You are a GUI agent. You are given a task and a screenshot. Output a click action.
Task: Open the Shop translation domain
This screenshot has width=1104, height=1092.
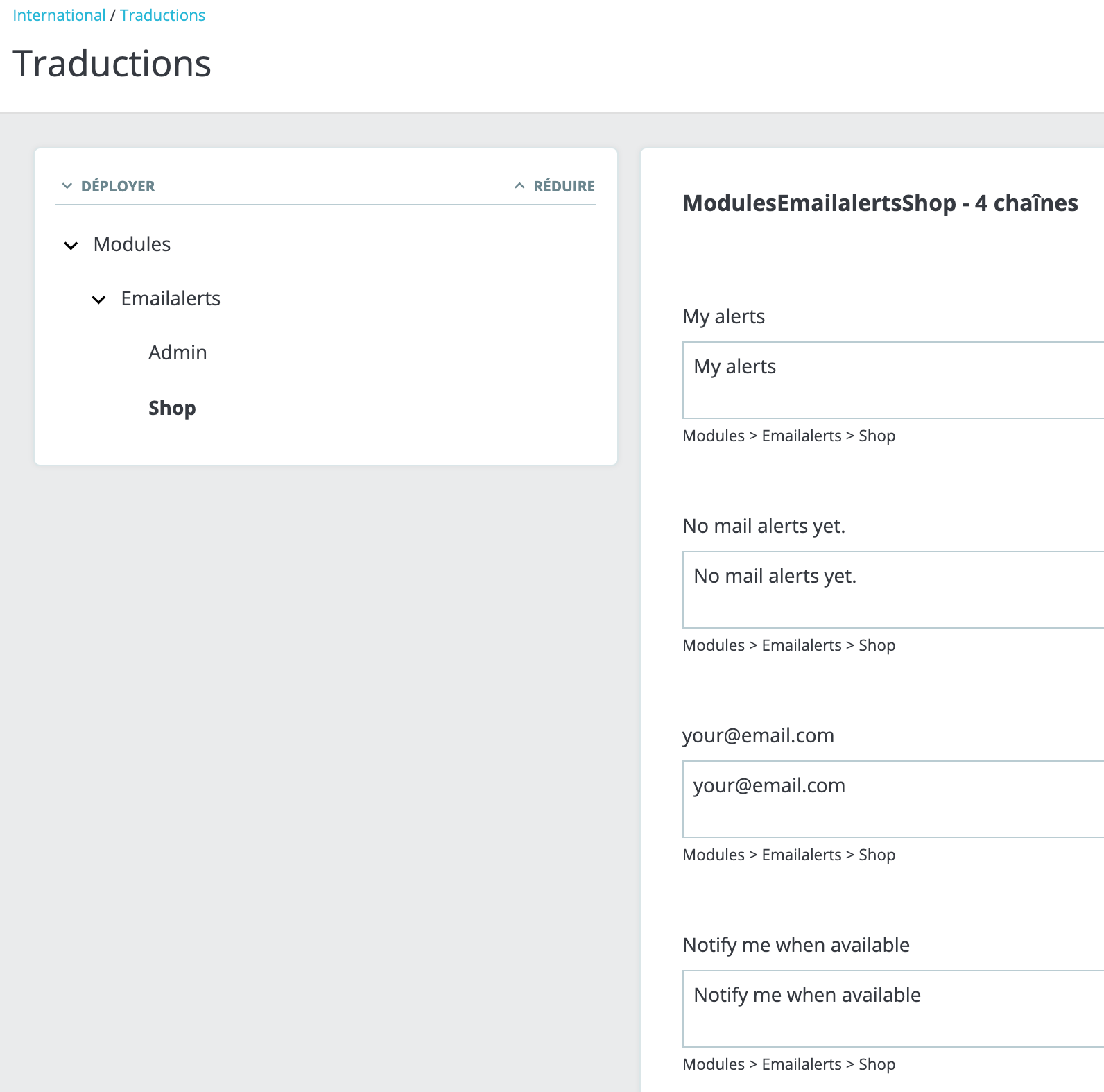pos(172,408)
